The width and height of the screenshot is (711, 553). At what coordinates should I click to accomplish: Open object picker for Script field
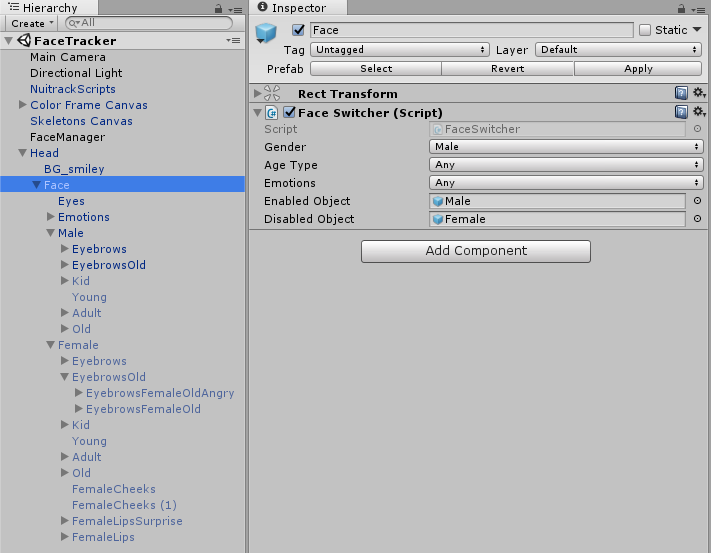coord(697,129)
